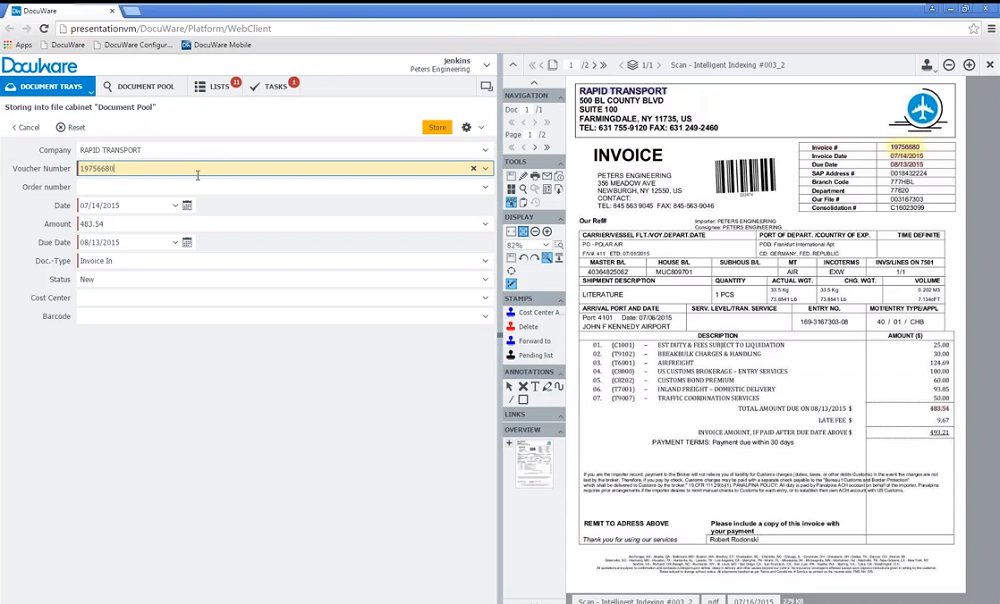Click the orange Store button
The height and width of the screenshot is (604, 1000).
437,127
